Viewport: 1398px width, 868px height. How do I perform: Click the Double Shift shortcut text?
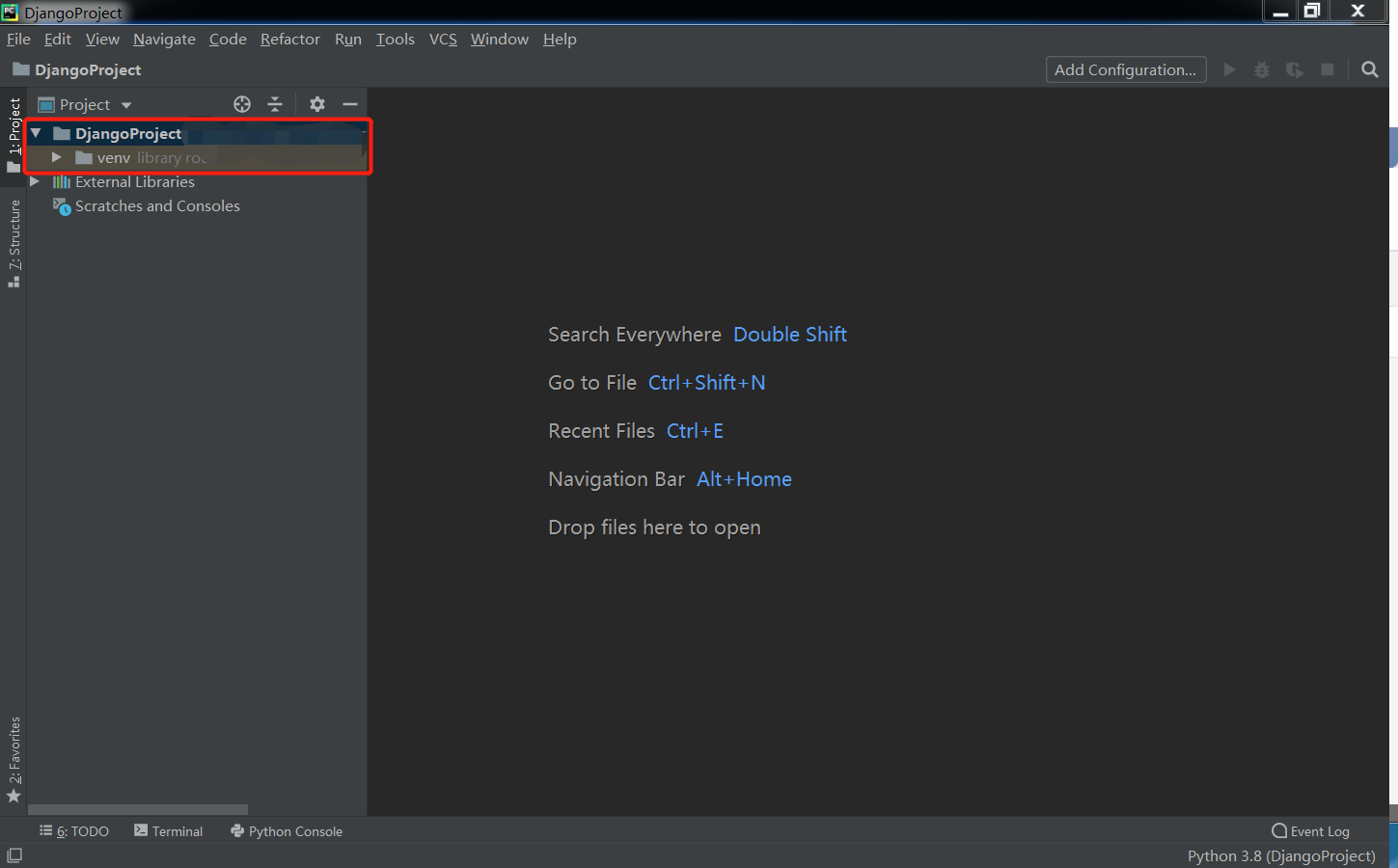click(x=790, y=335)
